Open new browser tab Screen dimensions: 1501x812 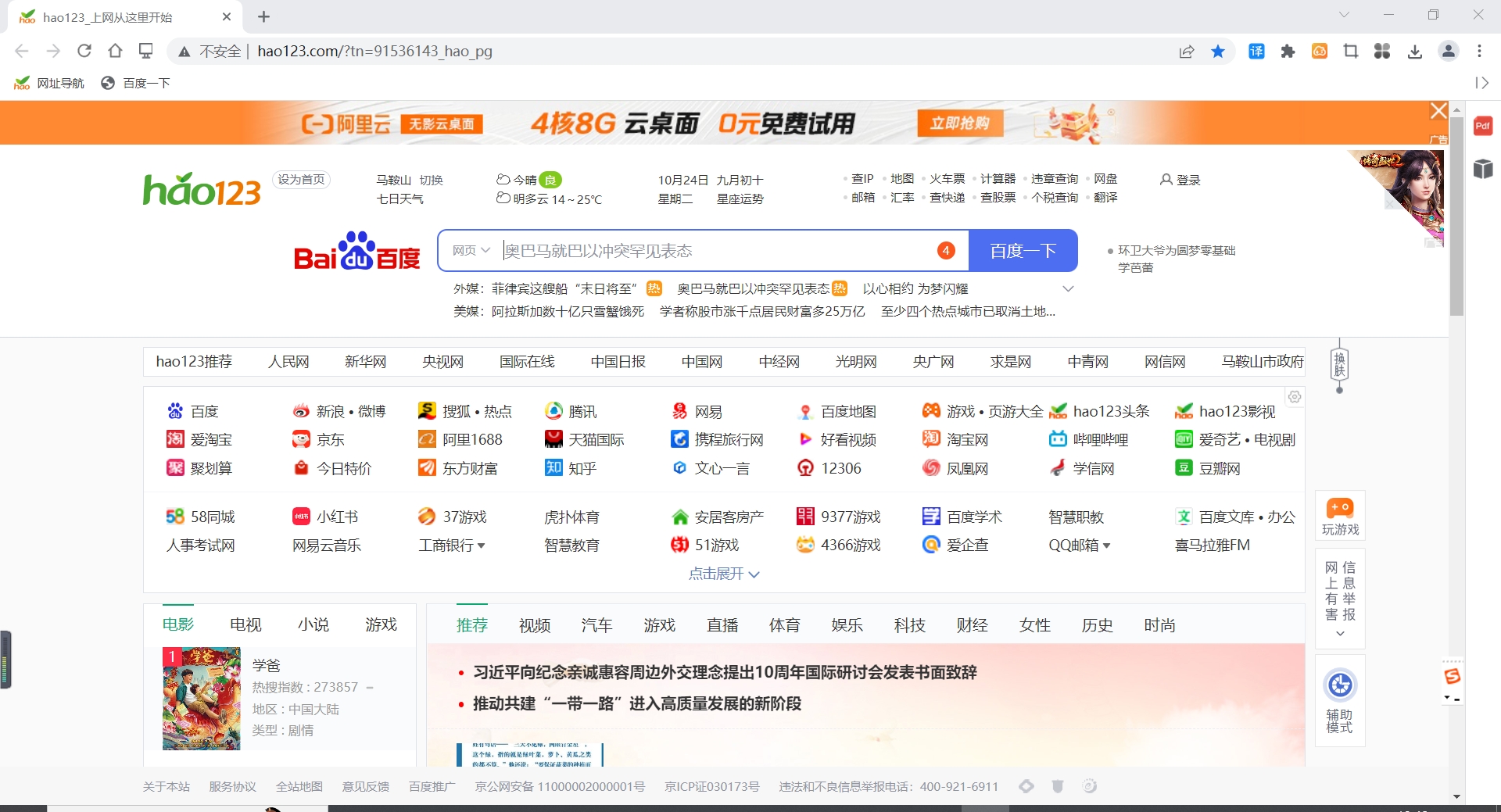(263, 16)
